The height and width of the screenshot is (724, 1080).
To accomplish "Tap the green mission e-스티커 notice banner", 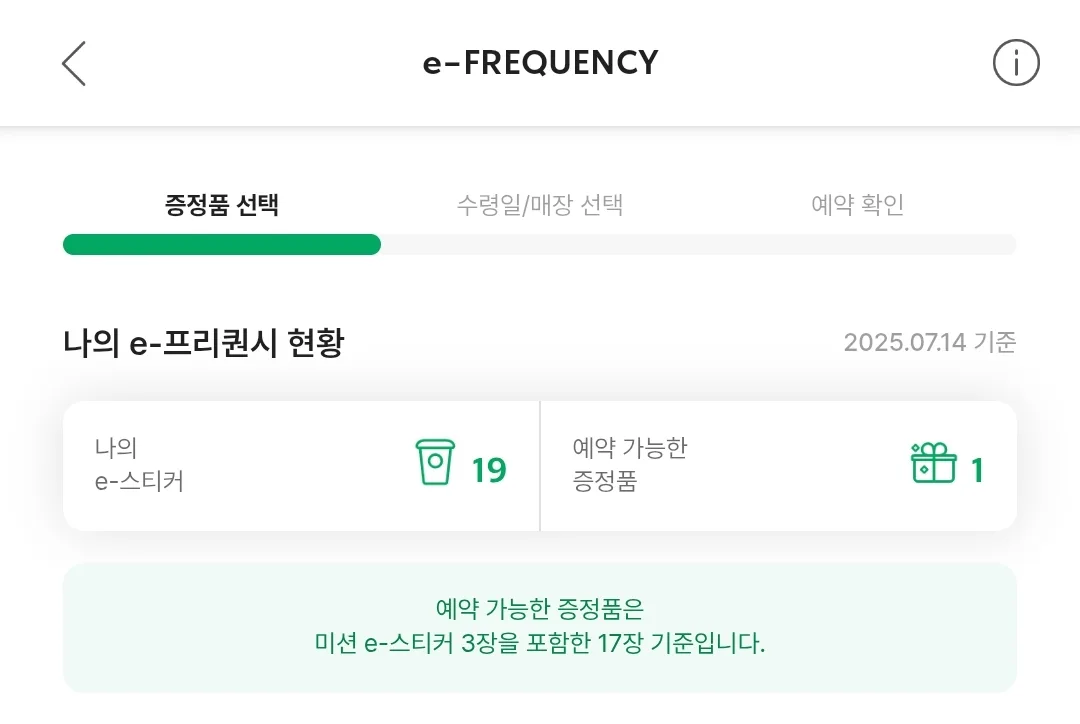I will pyautogui.click(x=540, y=628).
